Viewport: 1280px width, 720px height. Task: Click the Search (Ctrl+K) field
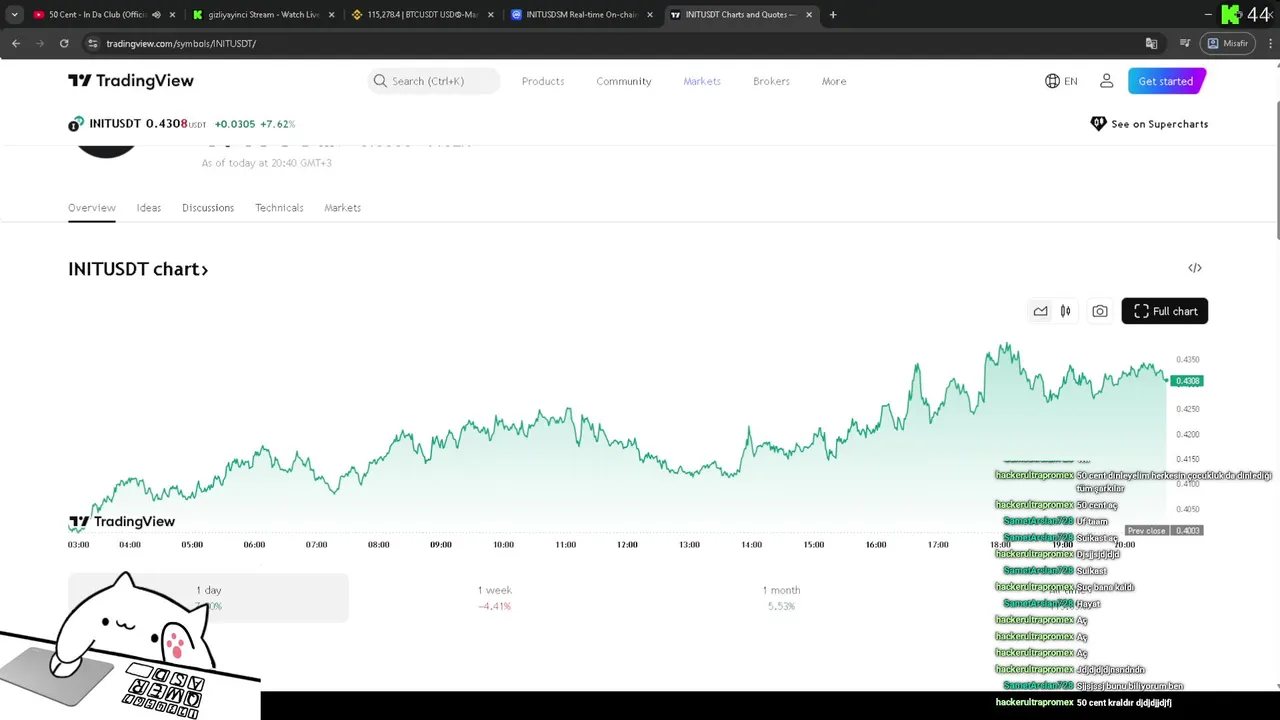click(x=434, y=81)
